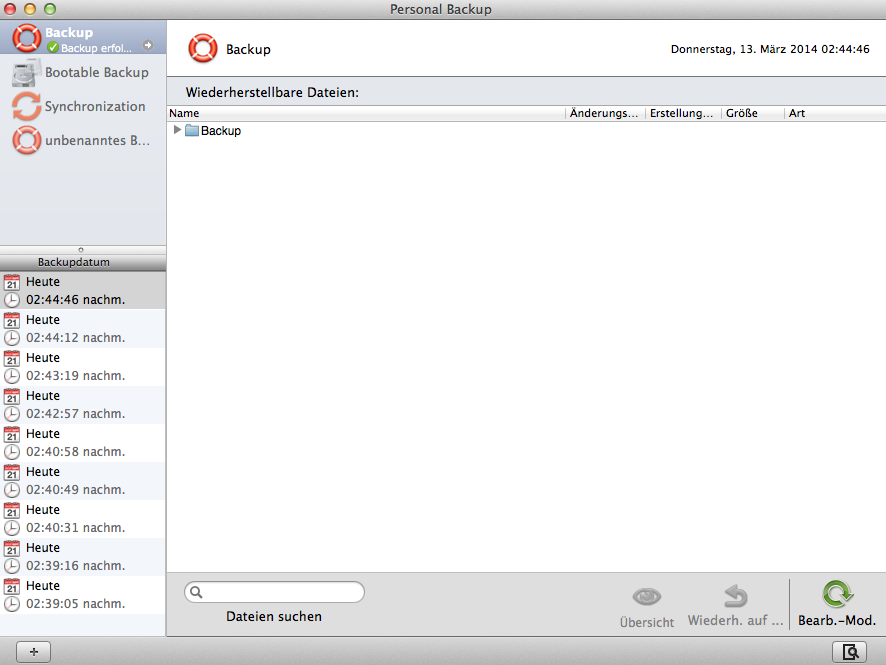Click calendar icon above 02:40:49 nachm.
This screenshot has width=886, height=665.
pyautogui.click(x=12, y=472)
